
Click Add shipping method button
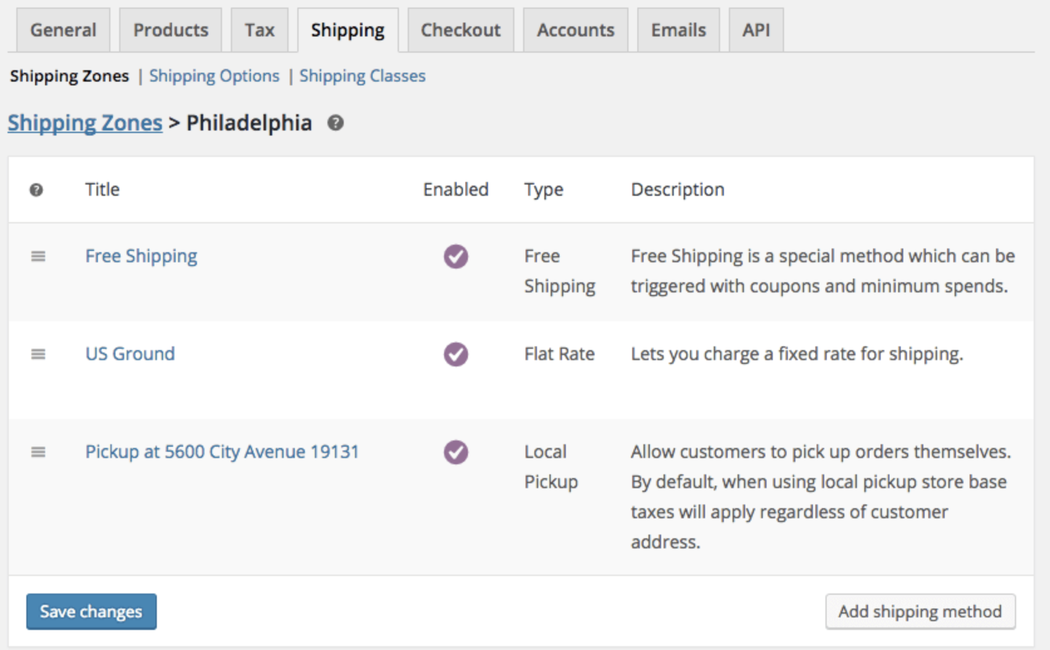[x=920, y=612]
